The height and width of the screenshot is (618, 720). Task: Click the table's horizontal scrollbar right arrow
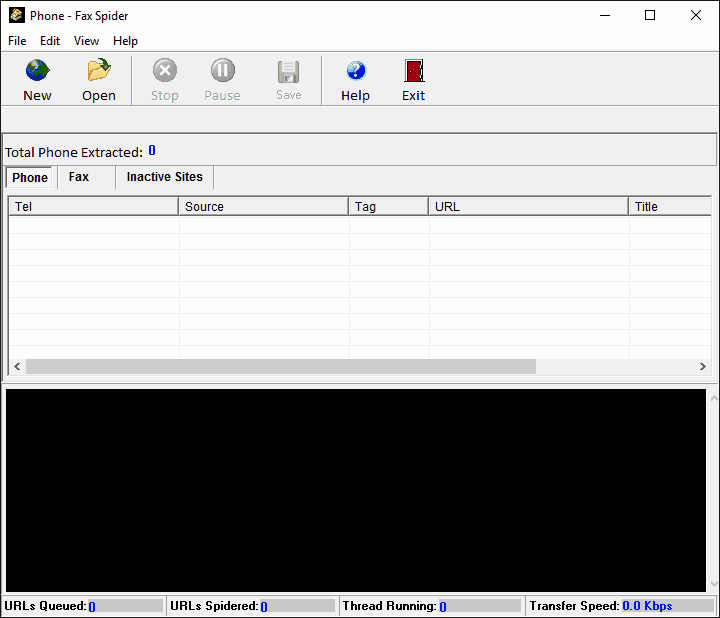point(703,366)
